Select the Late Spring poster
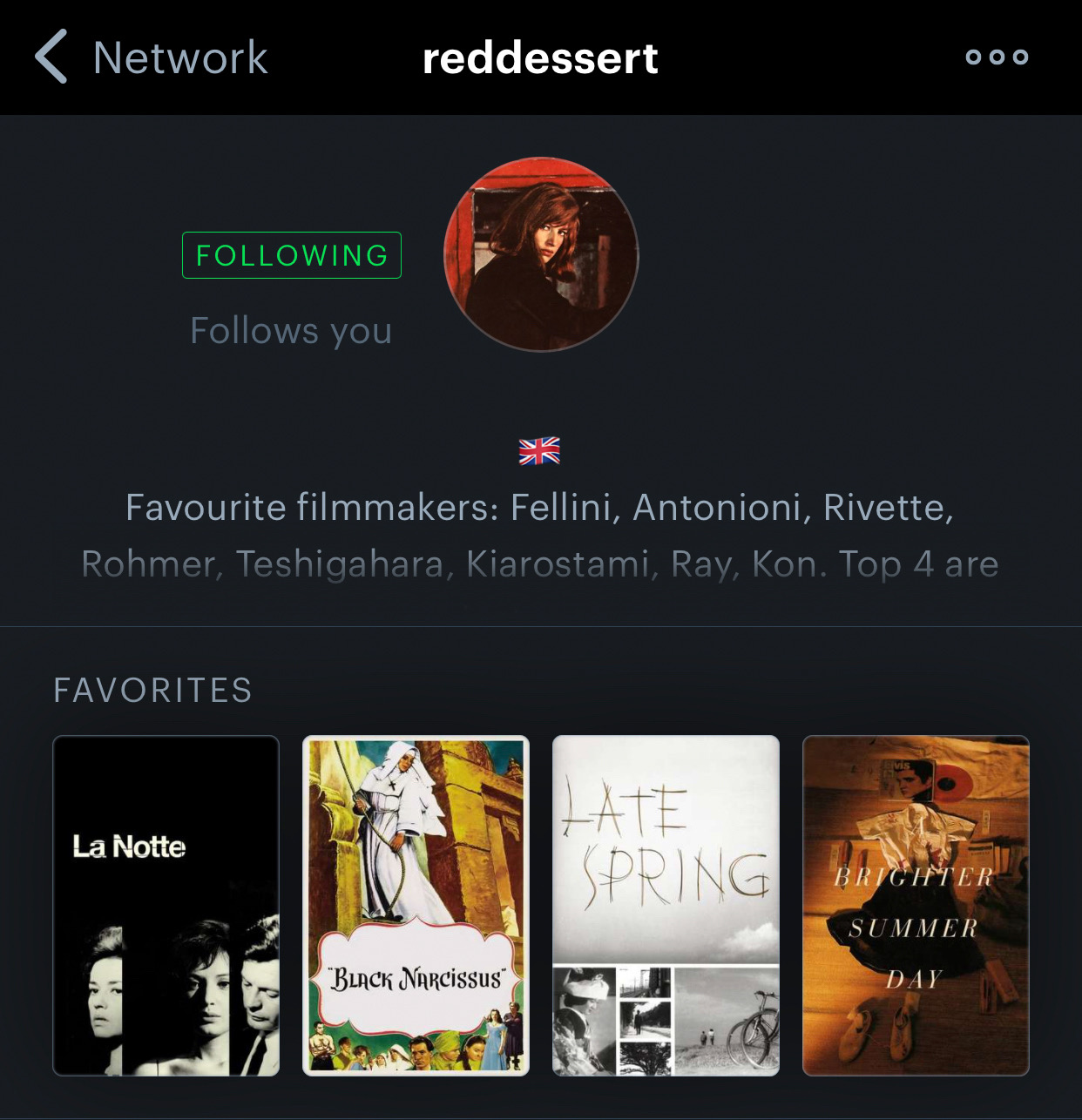Screen dimensions: 1082x1120 (x=666, y=906)
